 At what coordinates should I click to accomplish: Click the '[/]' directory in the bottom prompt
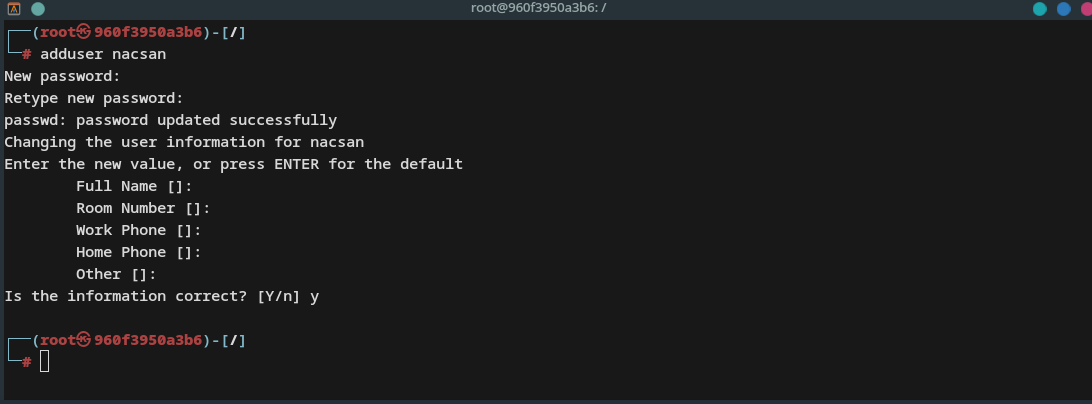(233, 340)
